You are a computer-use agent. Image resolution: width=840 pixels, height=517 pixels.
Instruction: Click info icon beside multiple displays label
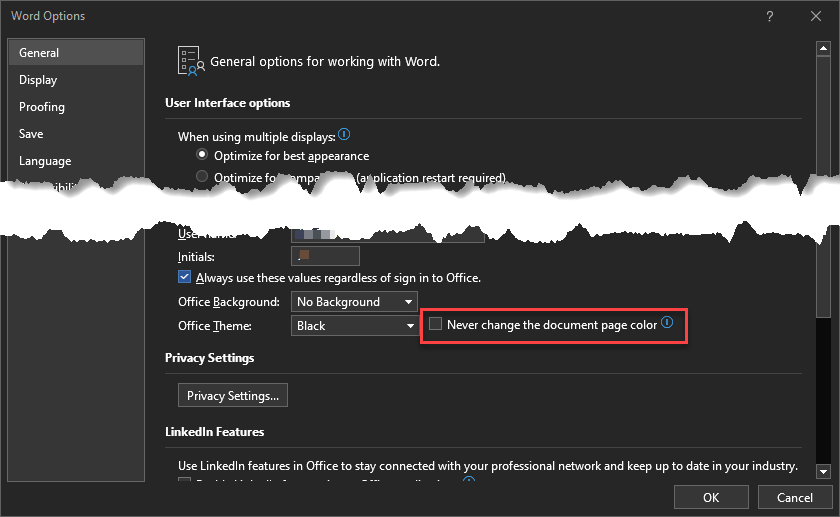344,134
